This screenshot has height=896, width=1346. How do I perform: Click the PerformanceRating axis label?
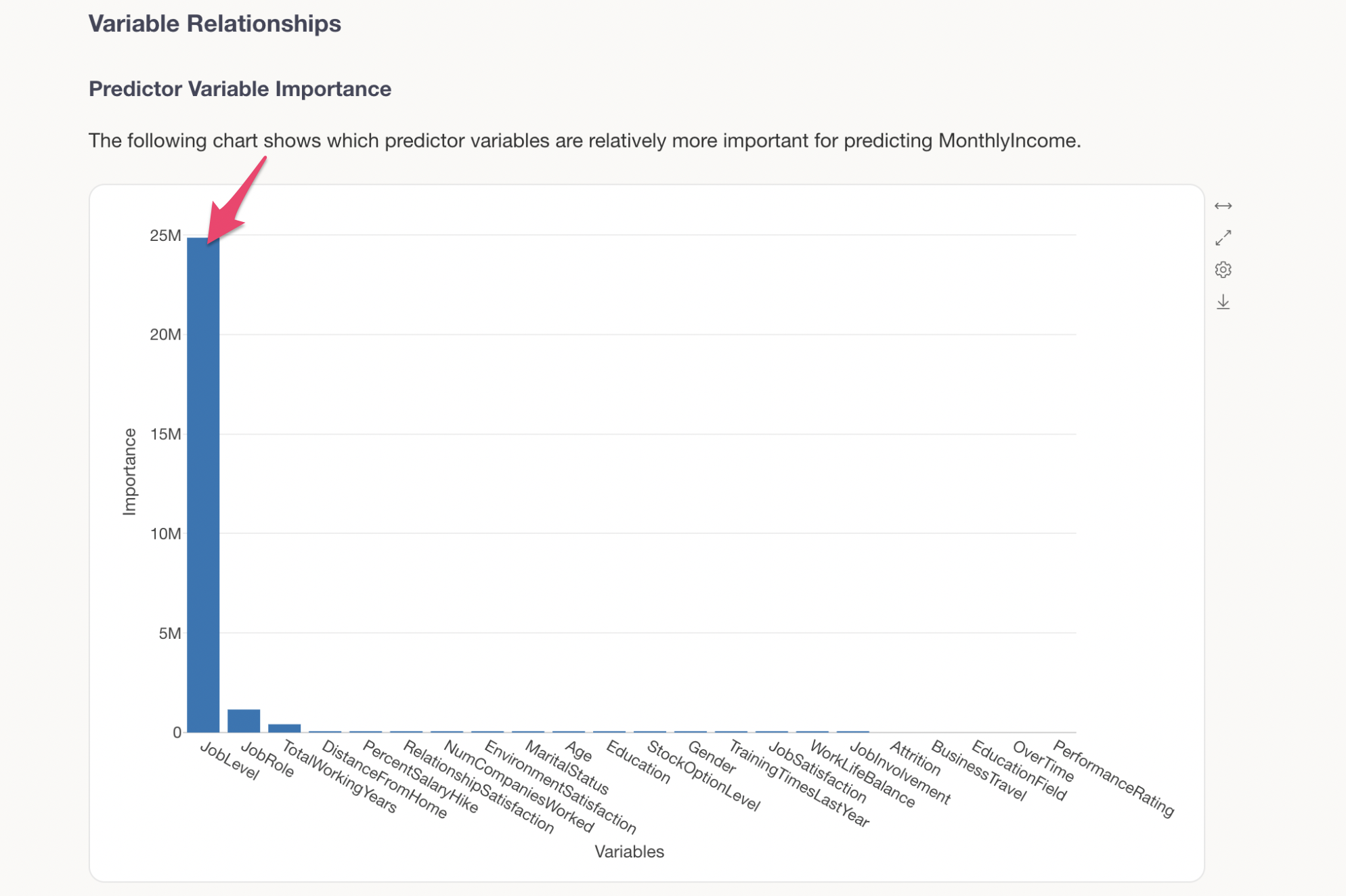pos(1113,778)
